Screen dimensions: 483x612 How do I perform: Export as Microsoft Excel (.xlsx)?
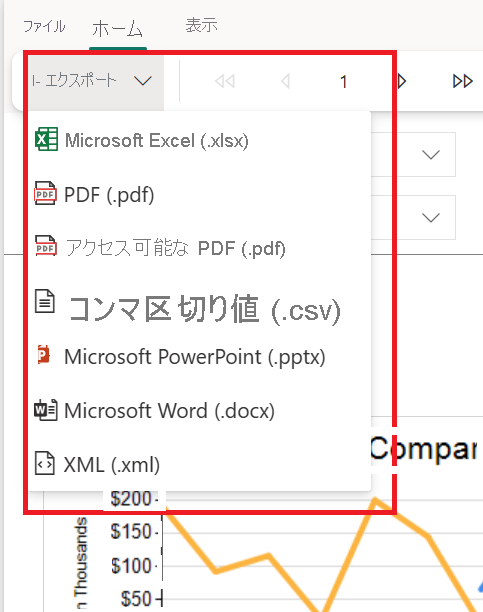coord(199,140)
